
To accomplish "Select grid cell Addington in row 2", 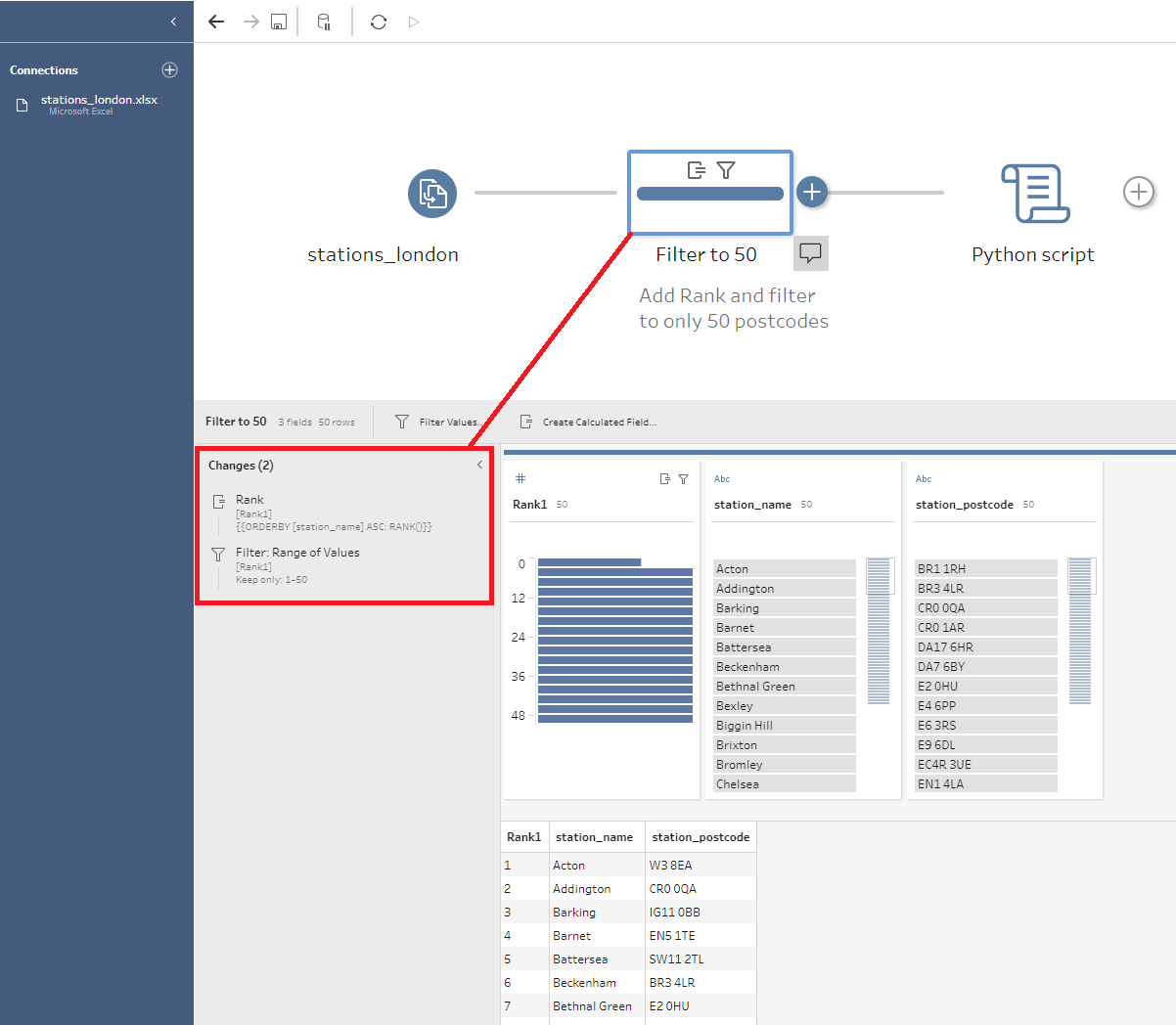I will click(x=597, y=888).
